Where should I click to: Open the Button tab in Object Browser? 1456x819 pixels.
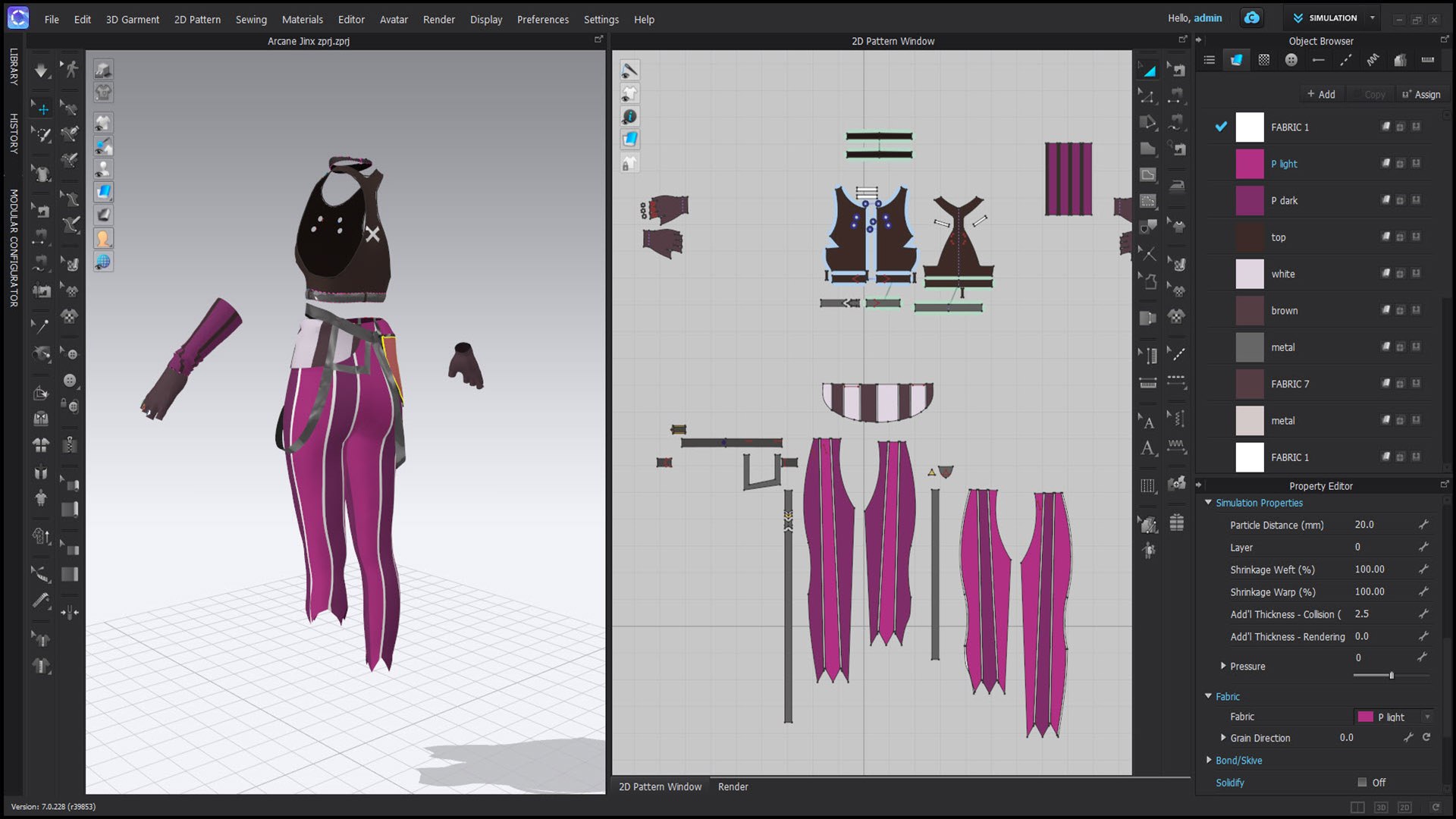(x=1291, y=60)
